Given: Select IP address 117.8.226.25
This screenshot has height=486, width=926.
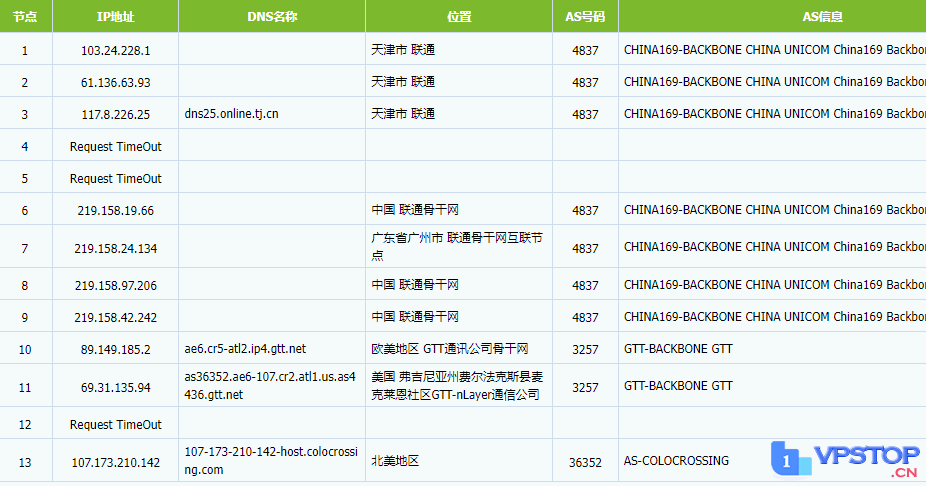Looking at the screenshot, I should tap(115, 115).
